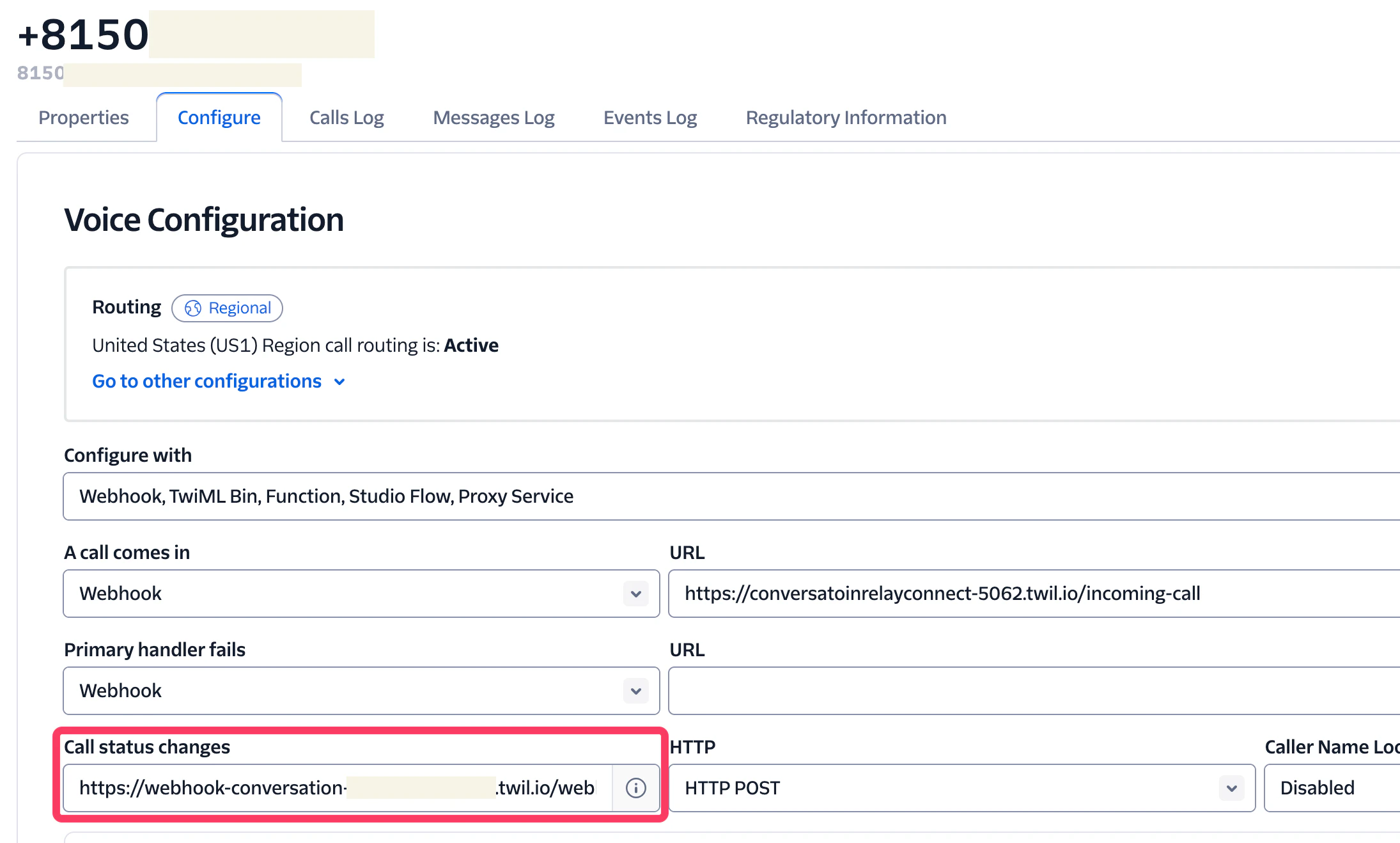Screen dimensions: 1400x843
Task: Expand Go to other configurations chevron
Action: coord(339,382)
